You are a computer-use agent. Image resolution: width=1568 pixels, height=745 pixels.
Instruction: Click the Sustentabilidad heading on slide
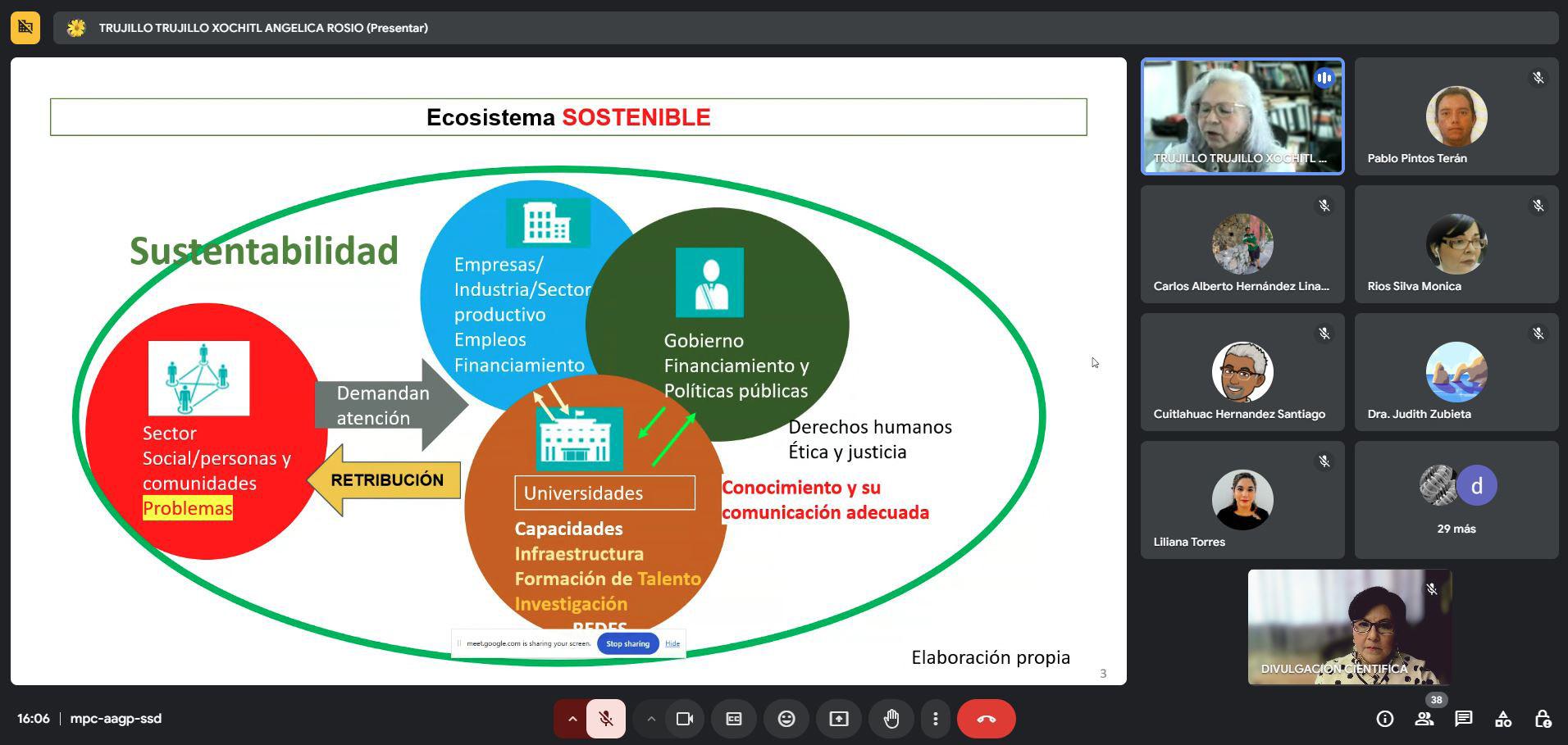pos(264,251)
